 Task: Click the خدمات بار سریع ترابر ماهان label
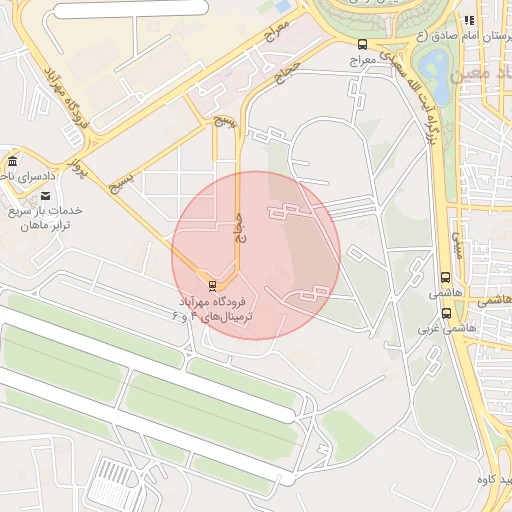(x=45, y=218)
